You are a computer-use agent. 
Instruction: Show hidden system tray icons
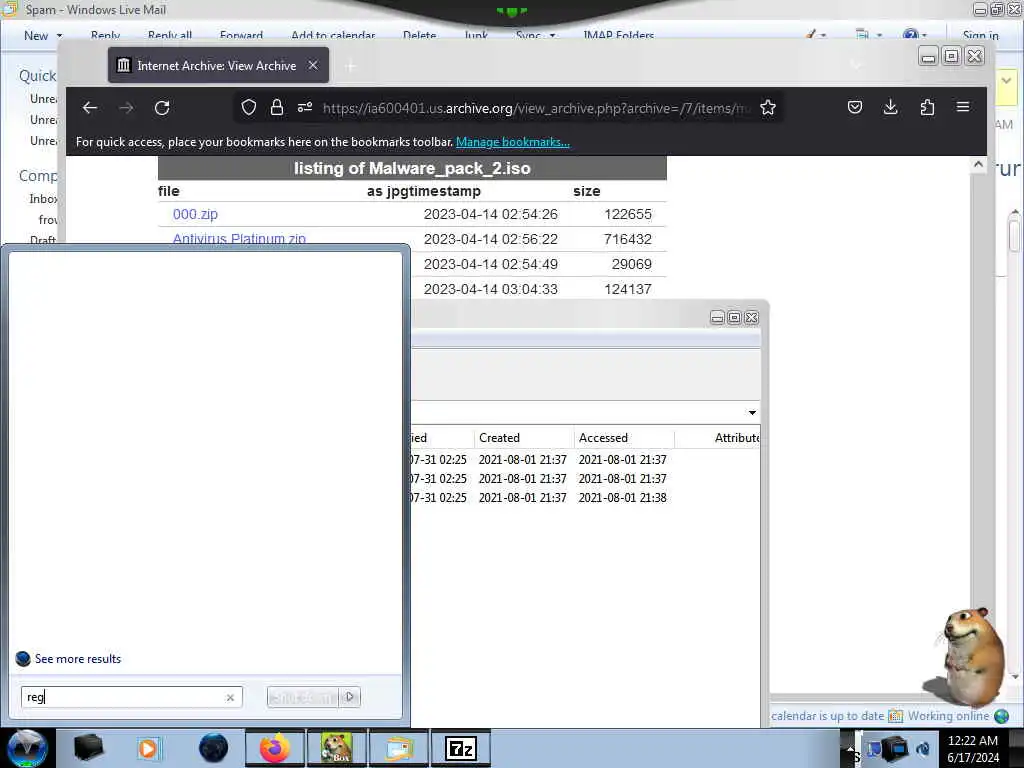[850, 748]
